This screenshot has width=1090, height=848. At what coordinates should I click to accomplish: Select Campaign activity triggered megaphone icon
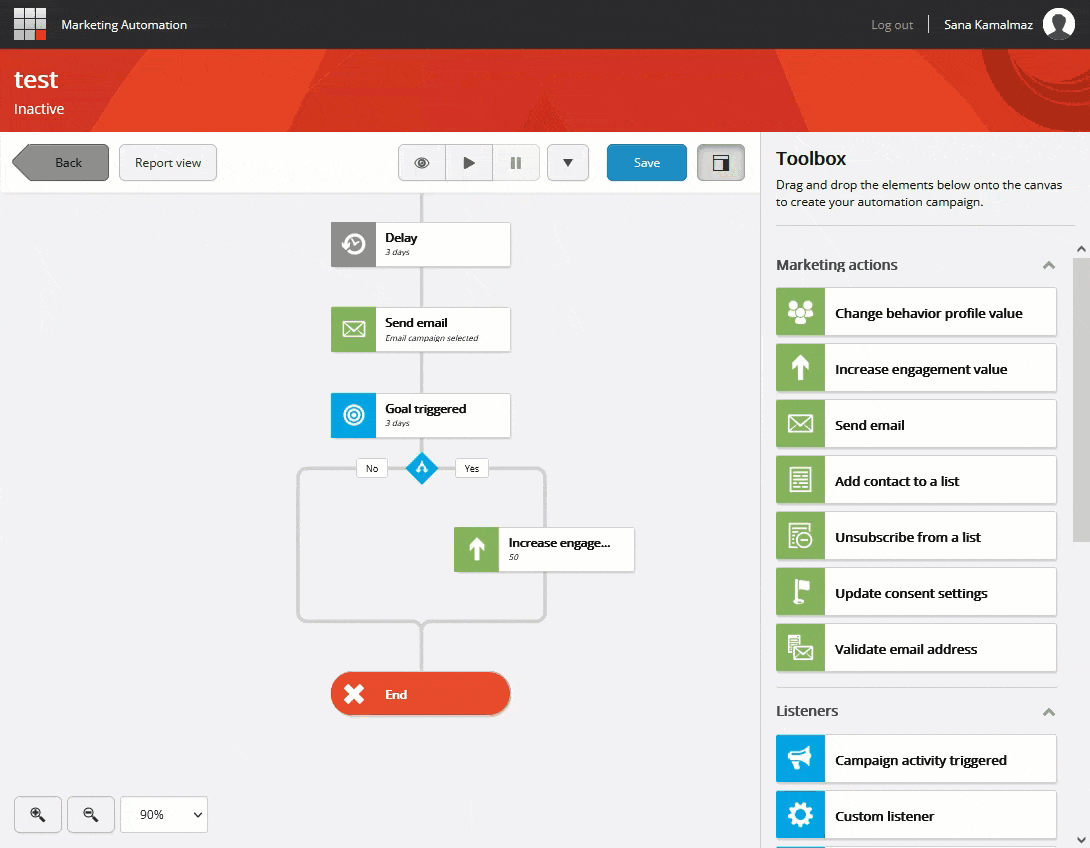[x=801, y=759]
